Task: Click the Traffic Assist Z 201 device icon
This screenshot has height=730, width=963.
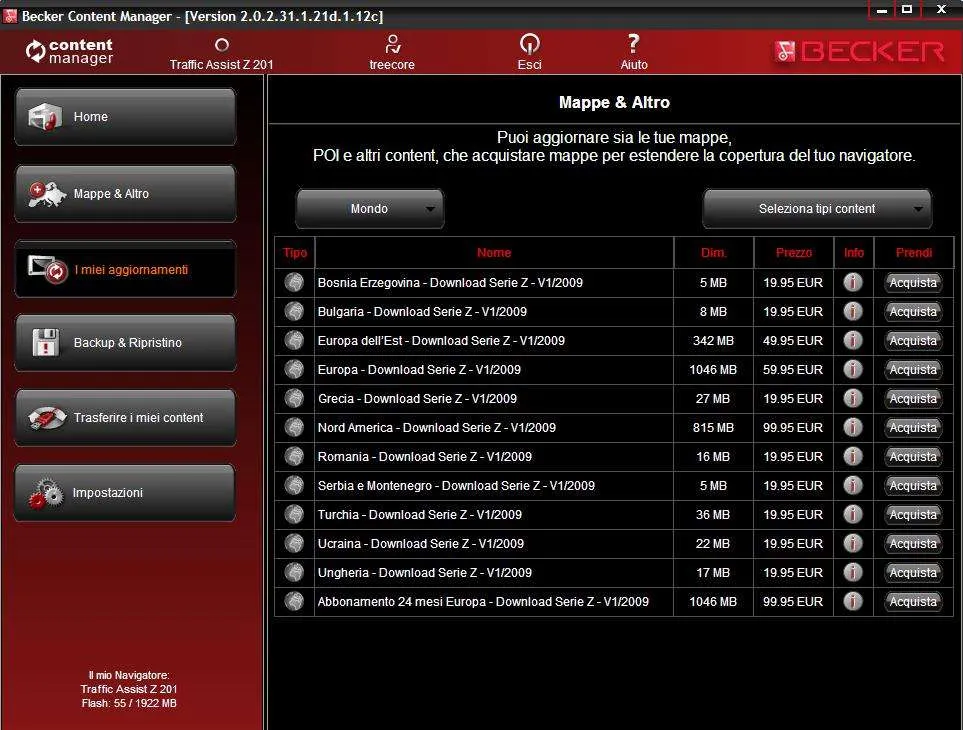Action: [x=222, y=45]
